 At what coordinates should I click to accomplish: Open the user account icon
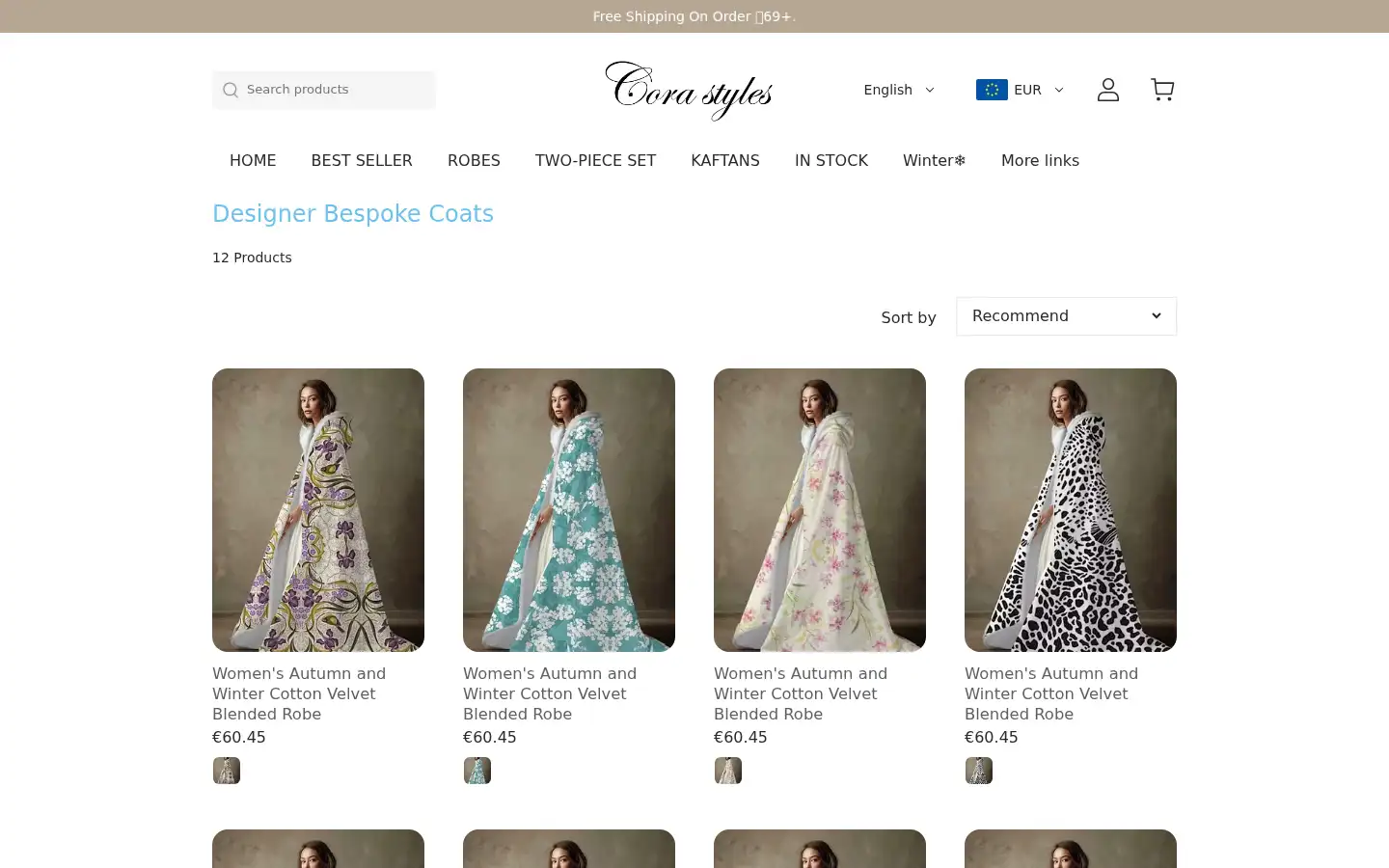click(x=1108, y=90)
